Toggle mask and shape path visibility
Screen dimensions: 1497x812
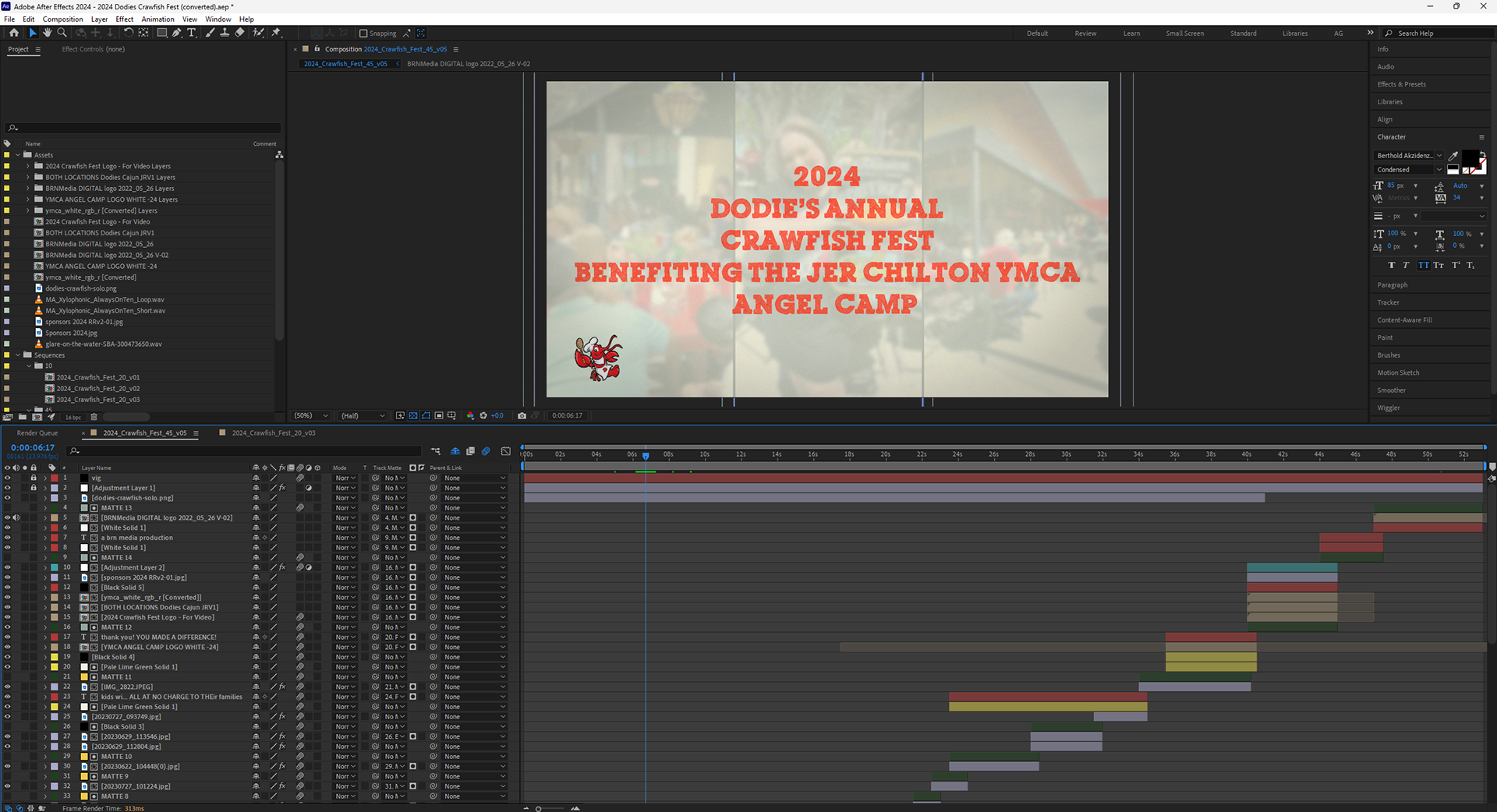coord(426,415)
